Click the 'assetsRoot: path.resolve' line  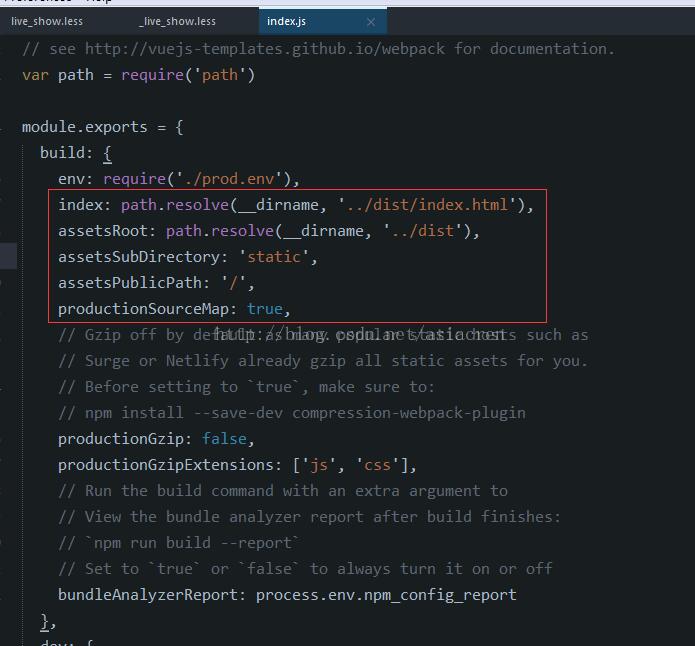[269, 231]
